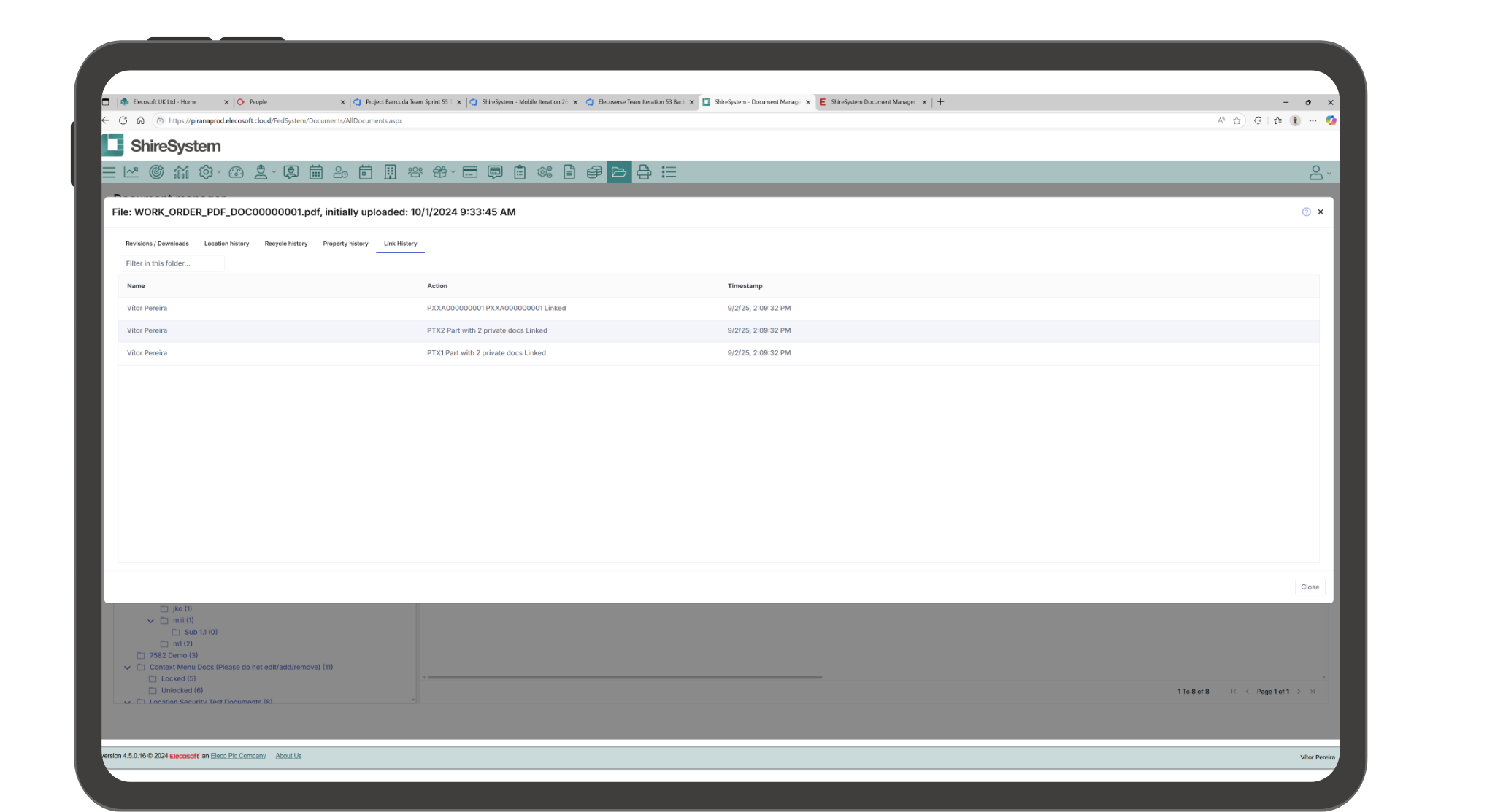
Task: Open the hamburger main menu
Action: click(x=109, y=172)
